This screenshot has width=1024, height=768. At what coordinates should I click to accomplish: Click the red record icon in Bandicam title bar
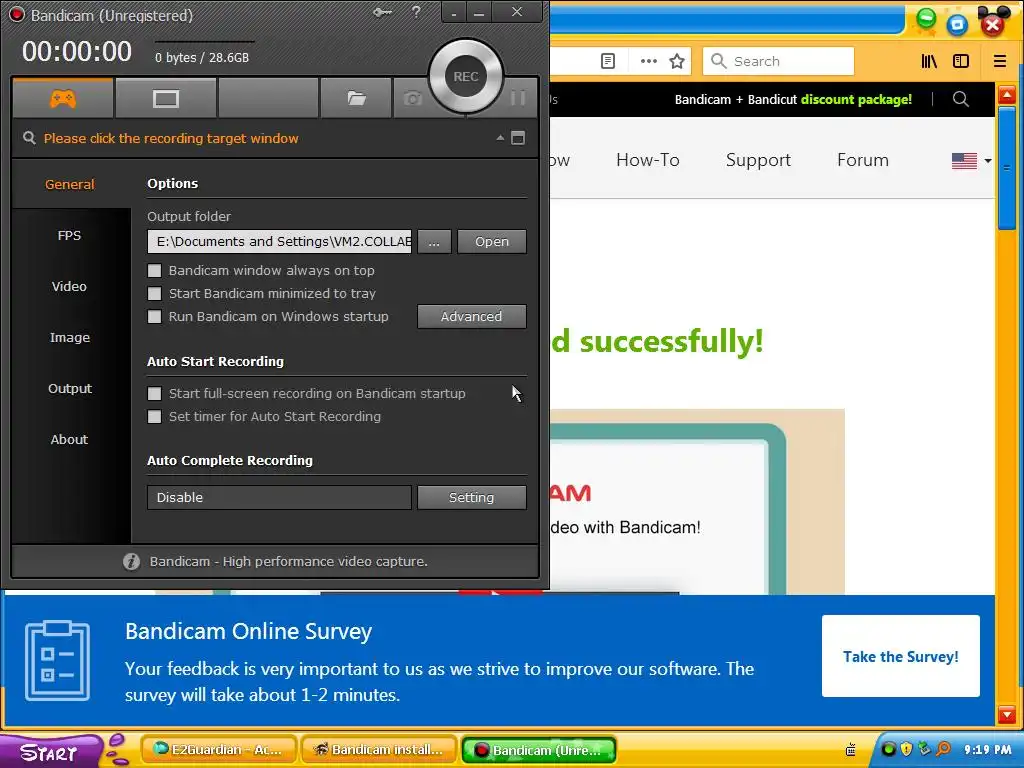(17, 14)
